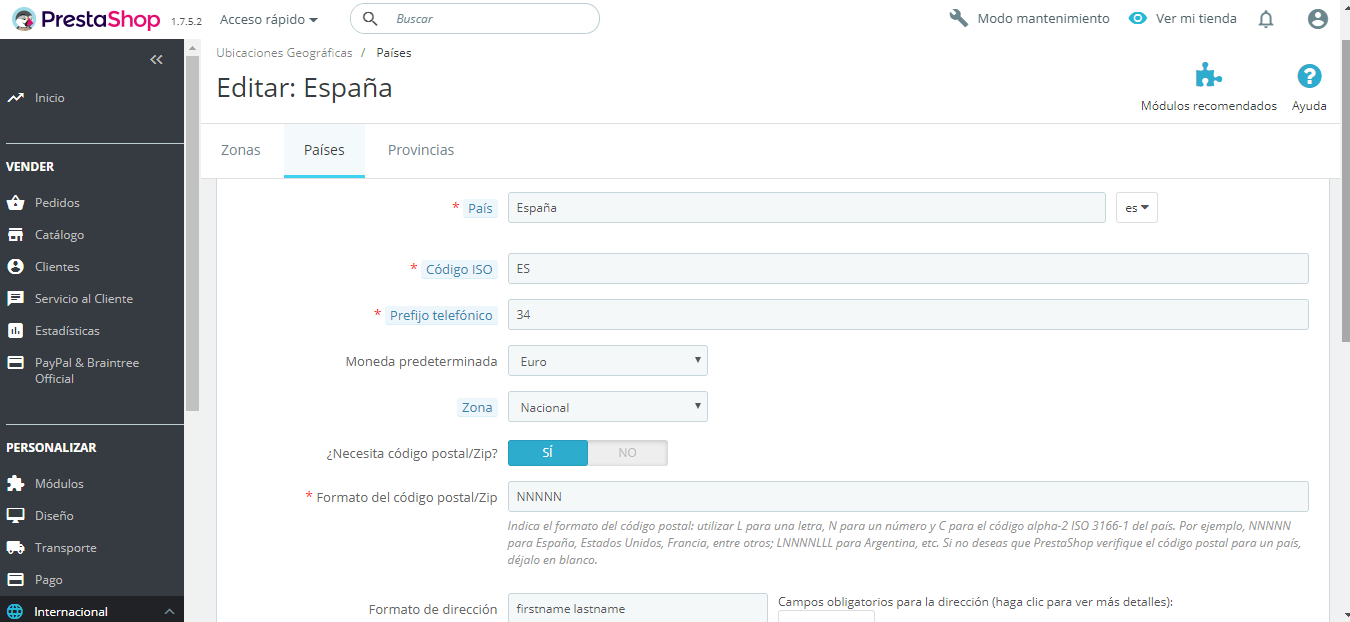This screenshot has height=622, width=1350.
Task: Click the Internacional globe icon
Action: click(x=15, y=612)
